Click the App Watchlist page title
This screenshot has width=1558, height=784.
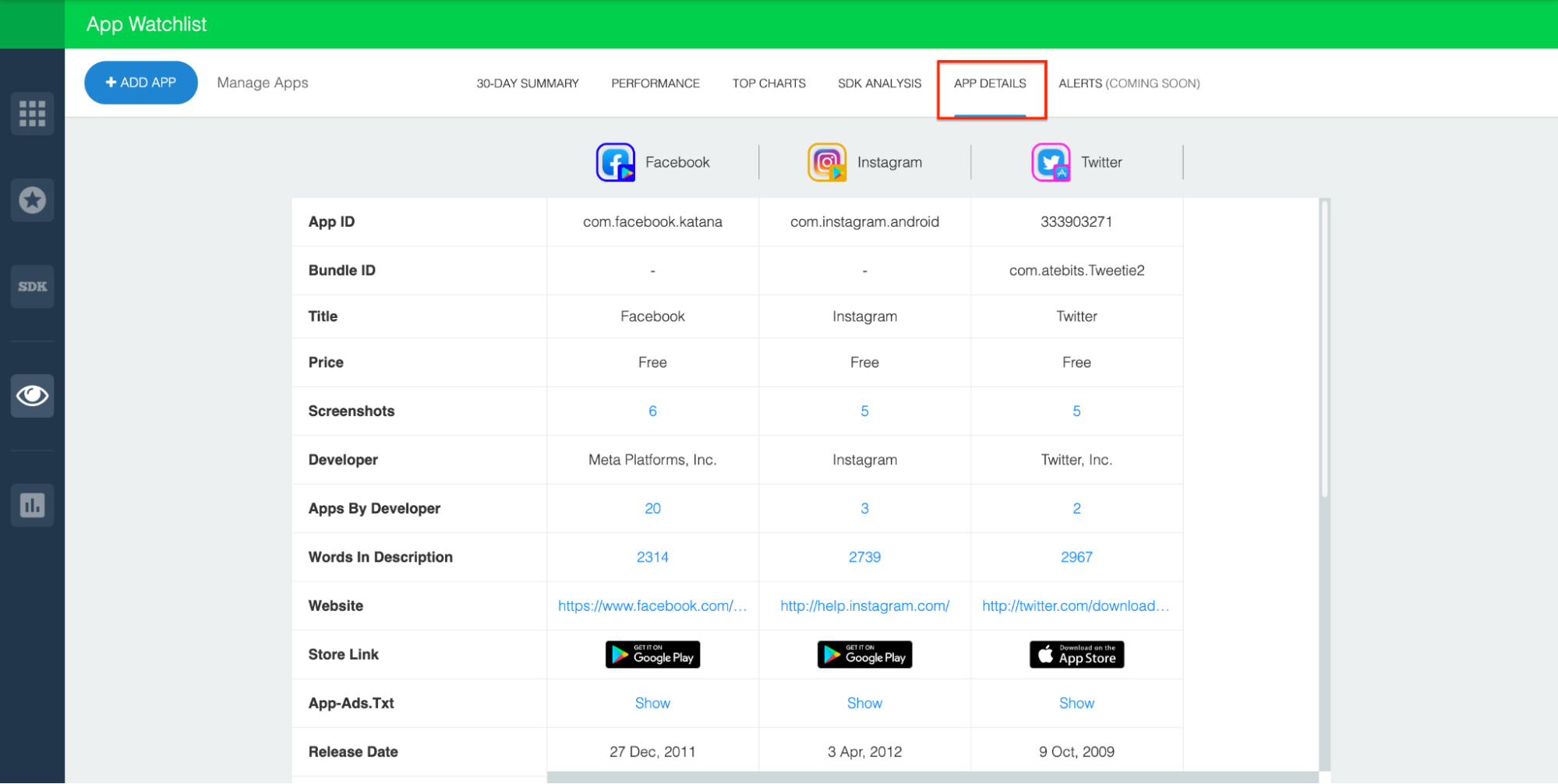147,24
